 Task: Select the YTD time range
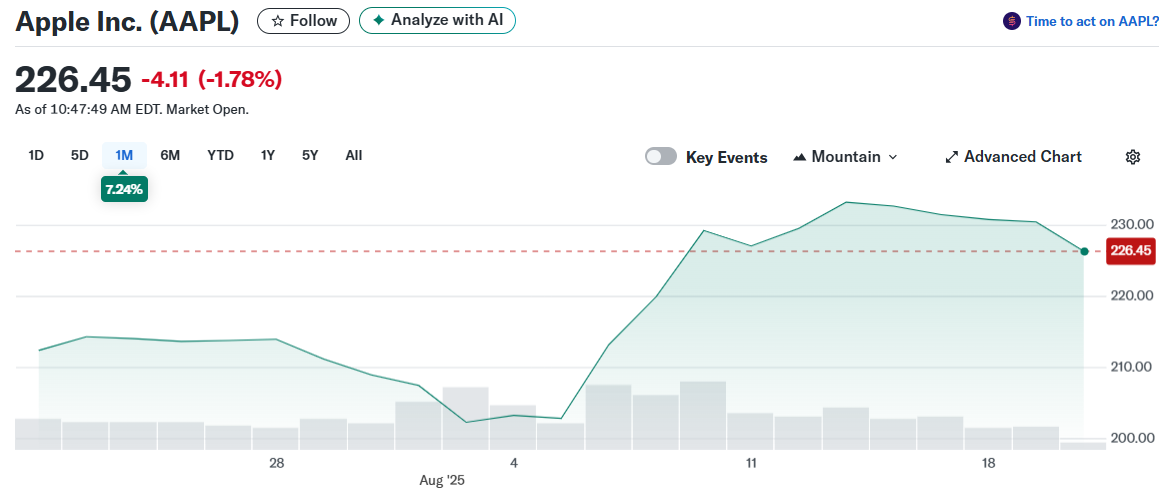220,156
